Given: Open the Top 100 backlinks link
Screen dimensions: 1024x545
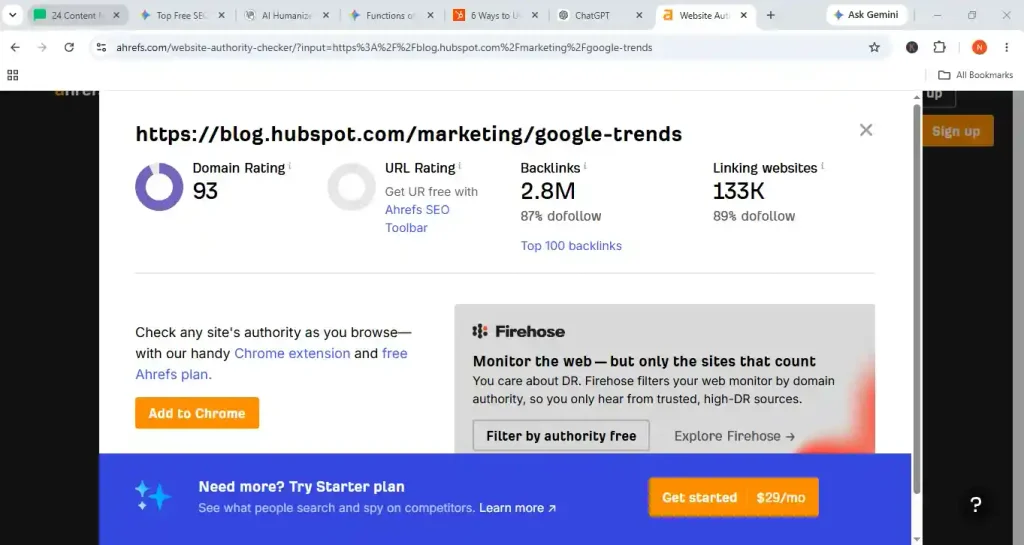Looking at the screenshot, I should pos(571,245).
